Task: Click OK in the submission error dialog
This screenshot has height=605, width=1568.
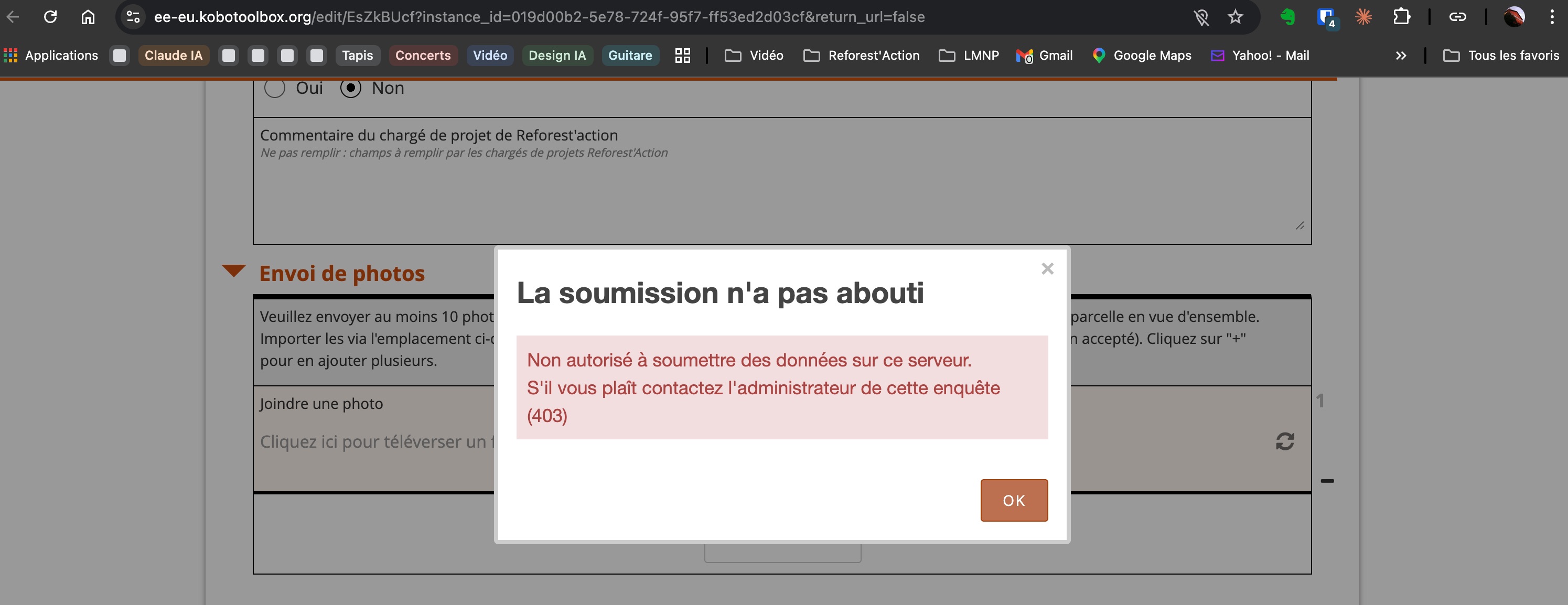Action: click(1014, 500)
